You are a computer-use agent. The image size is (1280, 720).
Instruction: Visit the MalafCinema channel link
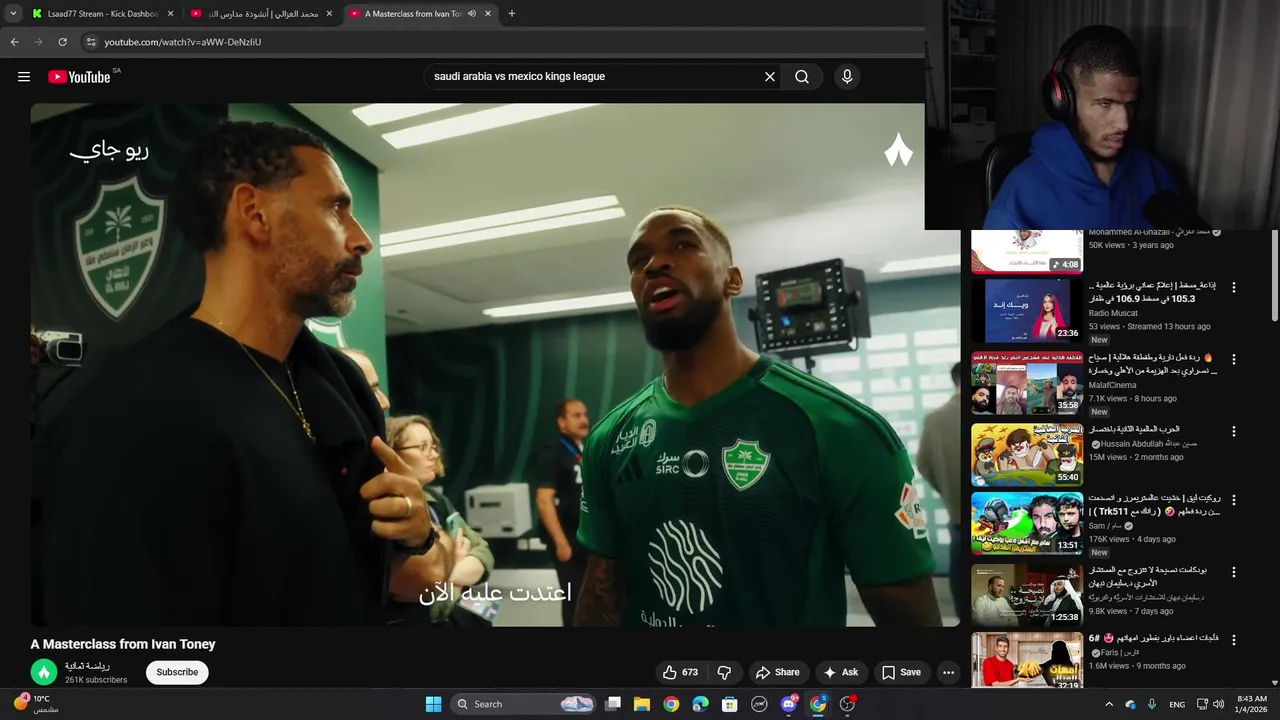1112,385
